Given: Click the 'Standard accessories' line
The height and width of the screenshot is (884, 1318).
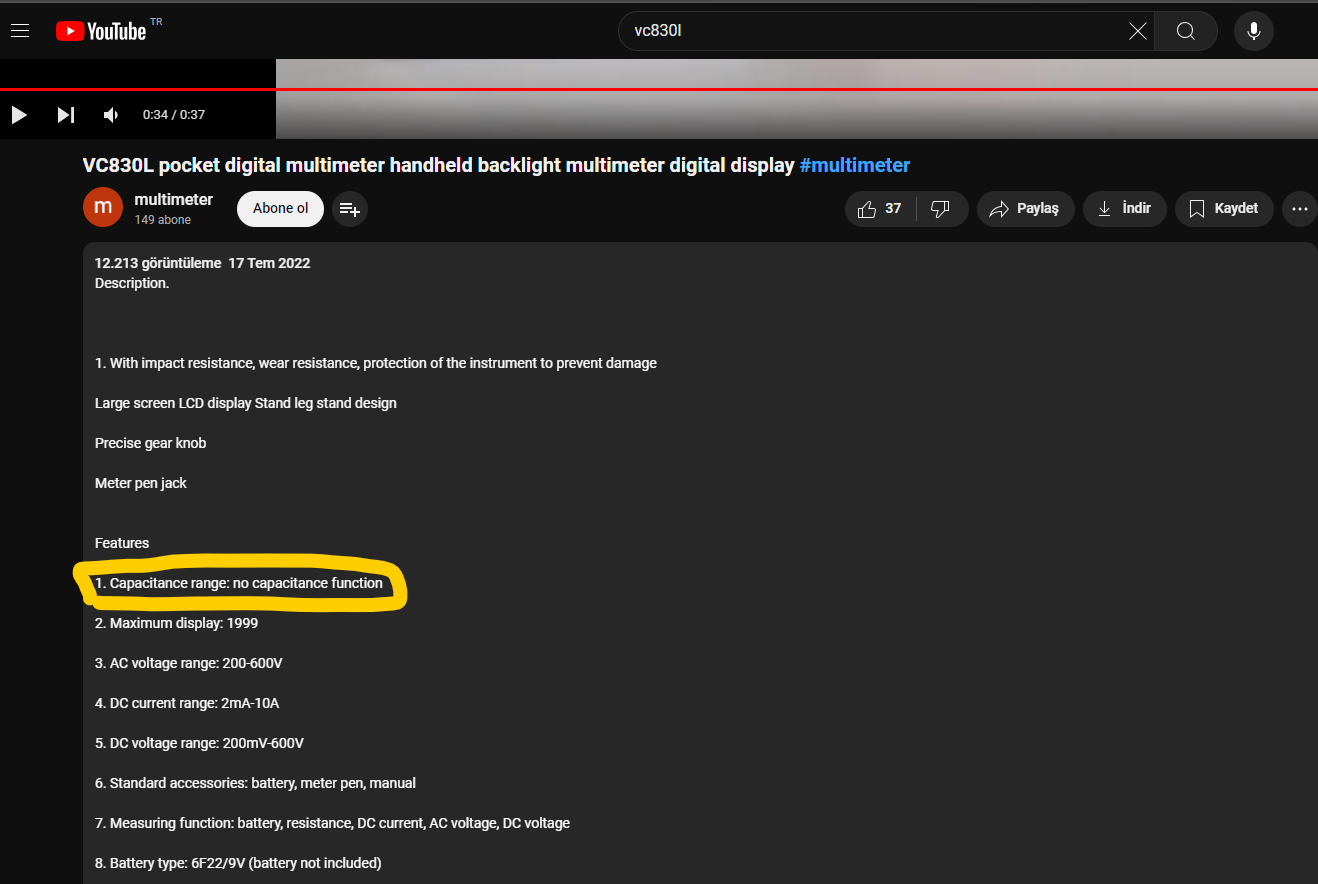Looking at the screenshot, I should (x=255, y=783).
